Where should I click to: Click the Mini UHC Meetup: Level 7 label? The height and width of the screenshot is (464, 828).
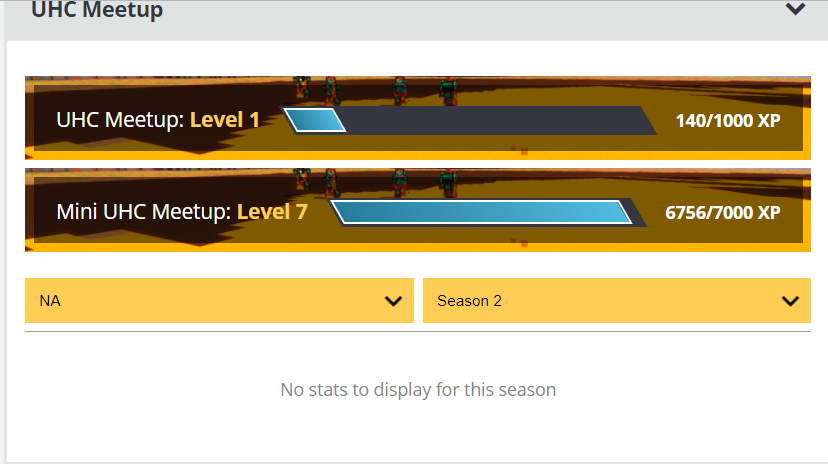click(182, 212)
